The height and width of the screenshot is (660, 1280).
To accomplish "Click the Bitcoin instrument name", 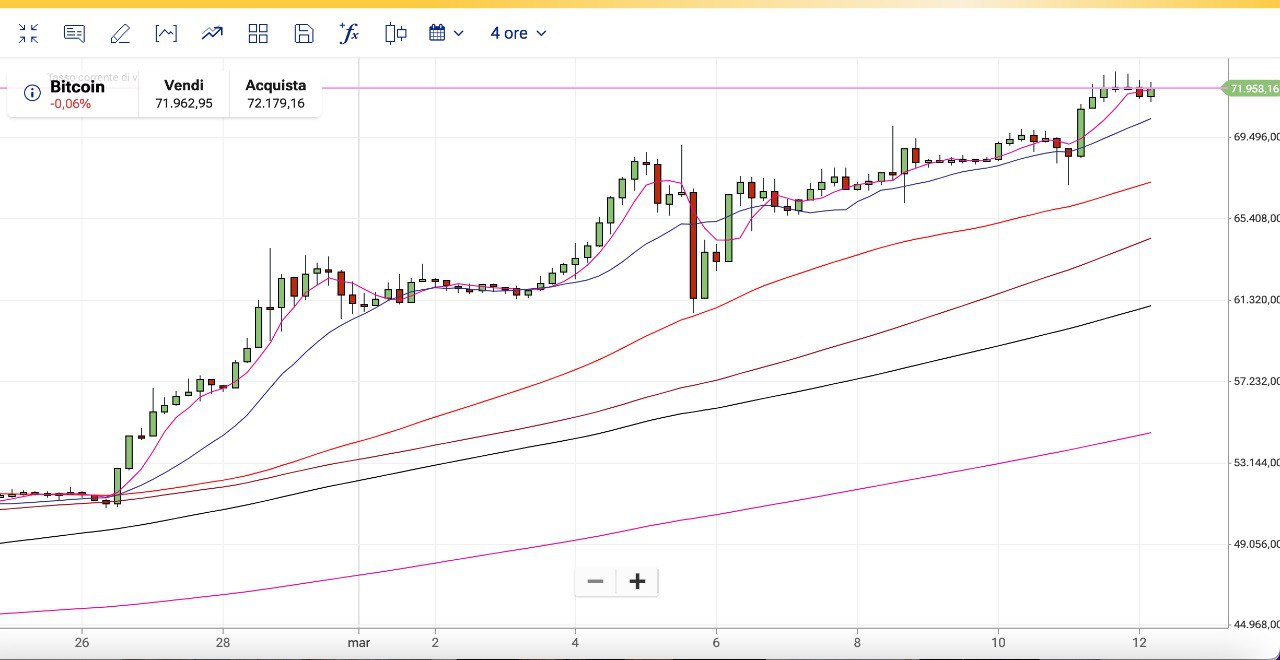I will click(77, 87).
